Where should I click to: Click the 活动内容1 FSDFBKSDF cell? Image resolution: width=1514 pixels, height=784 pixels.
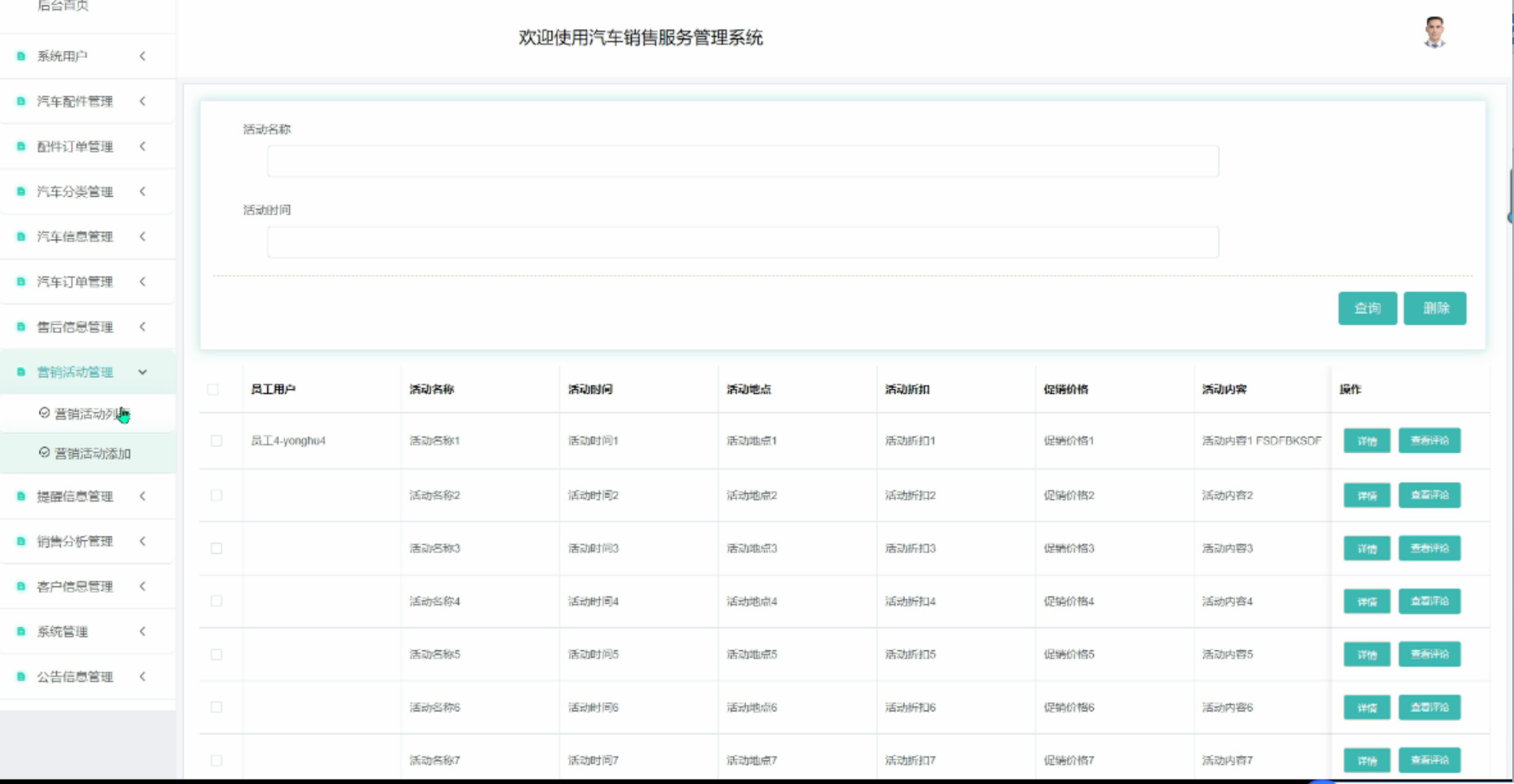tap(1261, 441)
